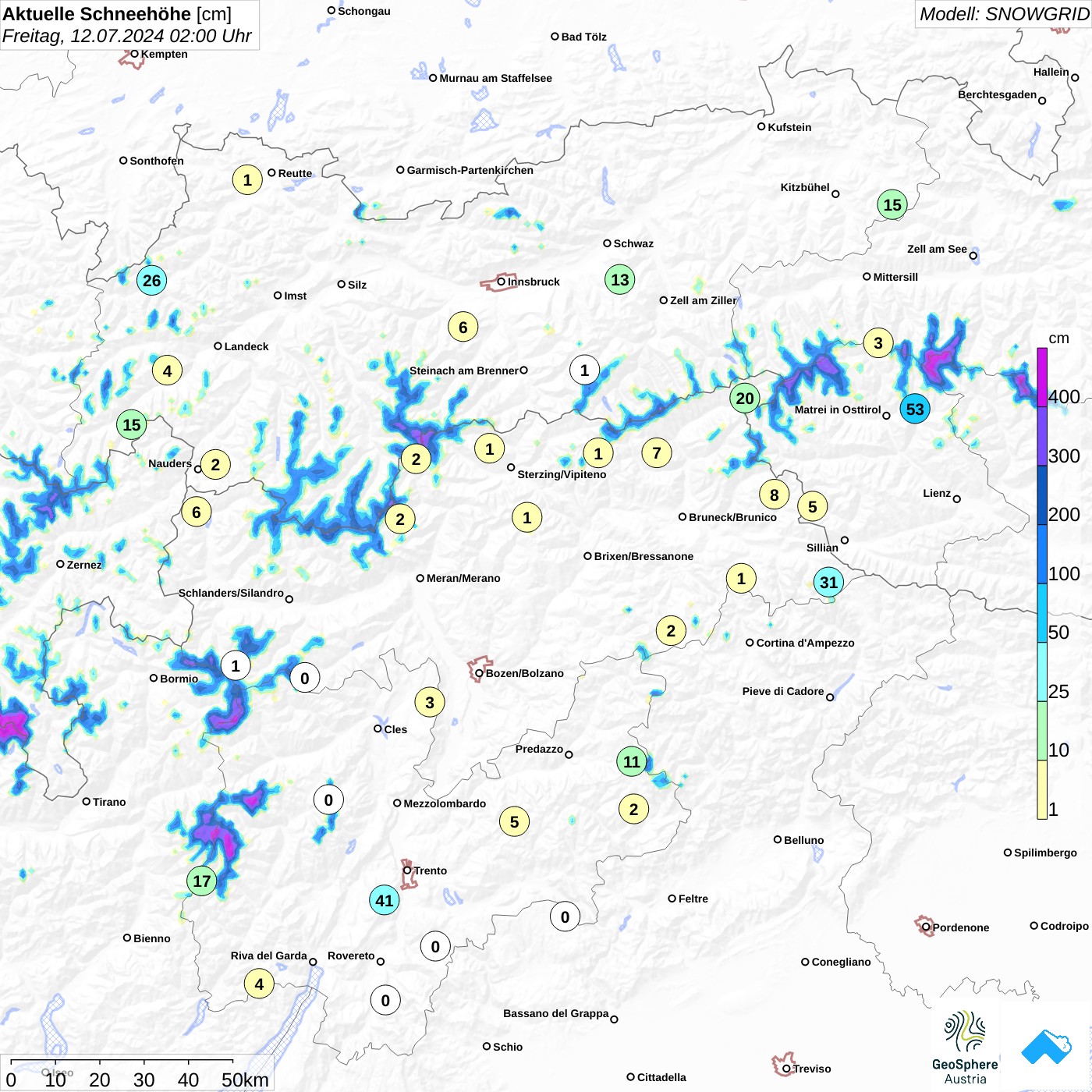Screen dimensions: 1092x1092
Task: Click the 'Meran/Merano' label
Action: point(463,578)
